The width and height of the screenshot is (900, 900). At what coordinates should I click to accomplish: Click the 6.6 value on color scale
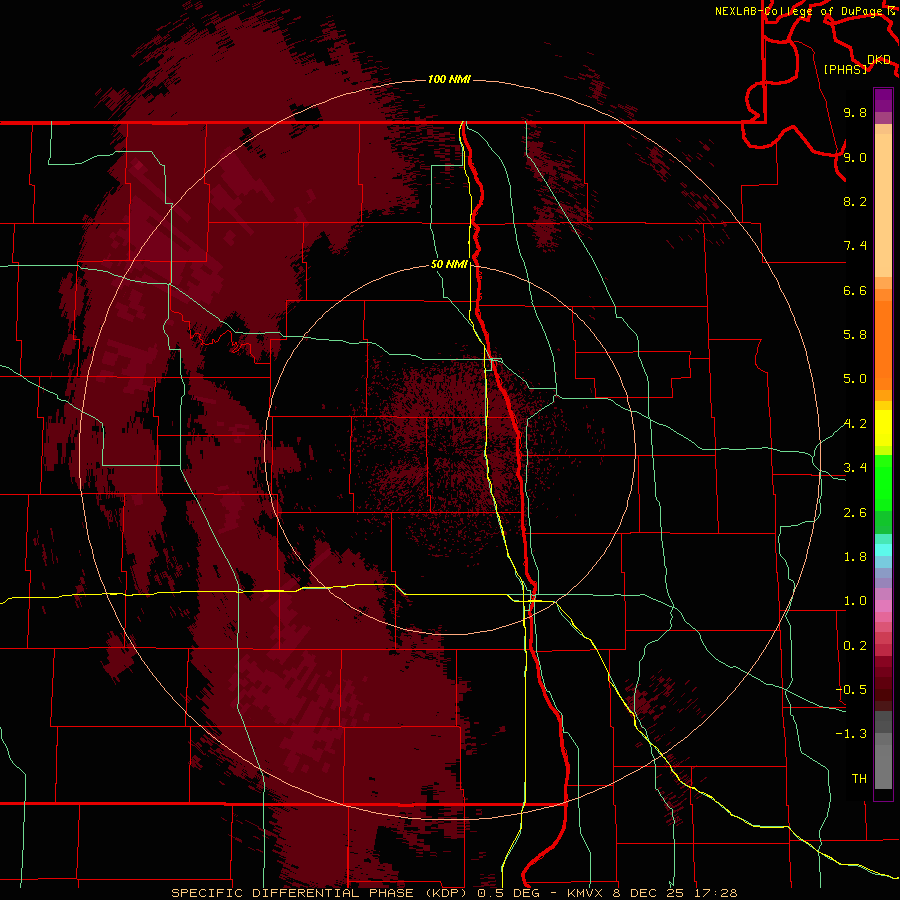click(x=855, y=290)
